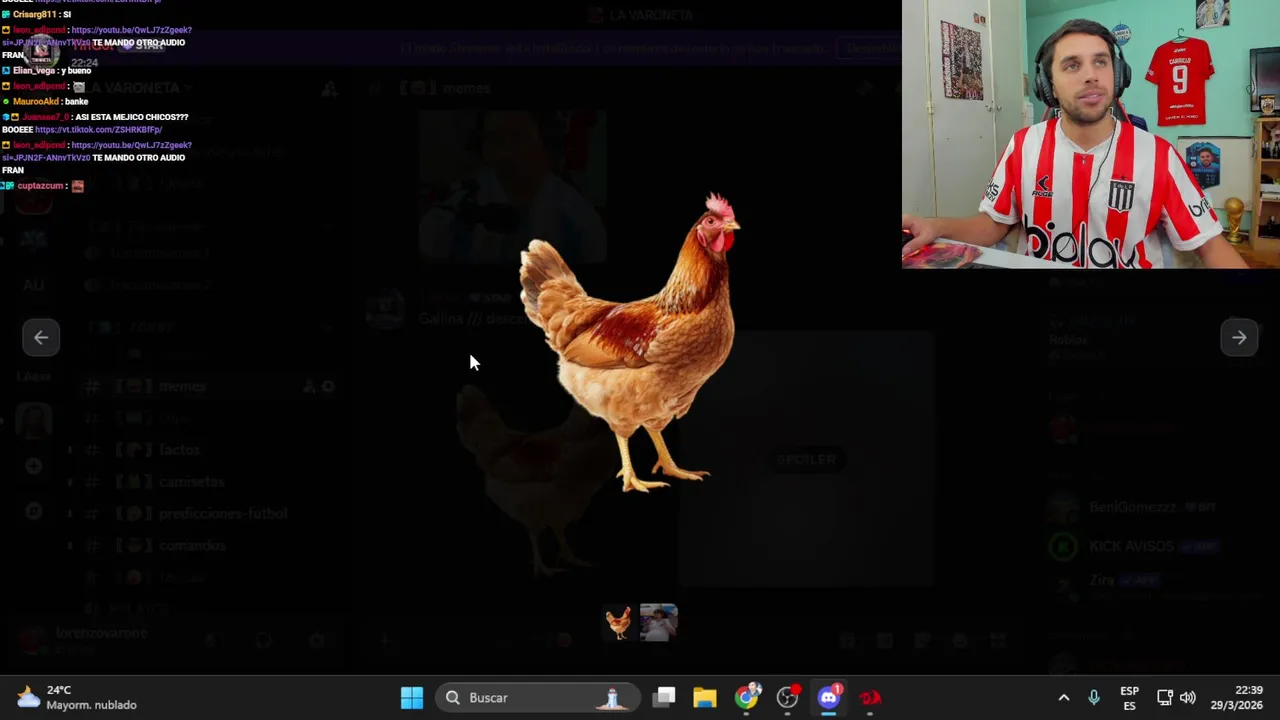Switch to the Discord taskbar icon
This screenshot has height=720, width=1280.
point(829,697)
